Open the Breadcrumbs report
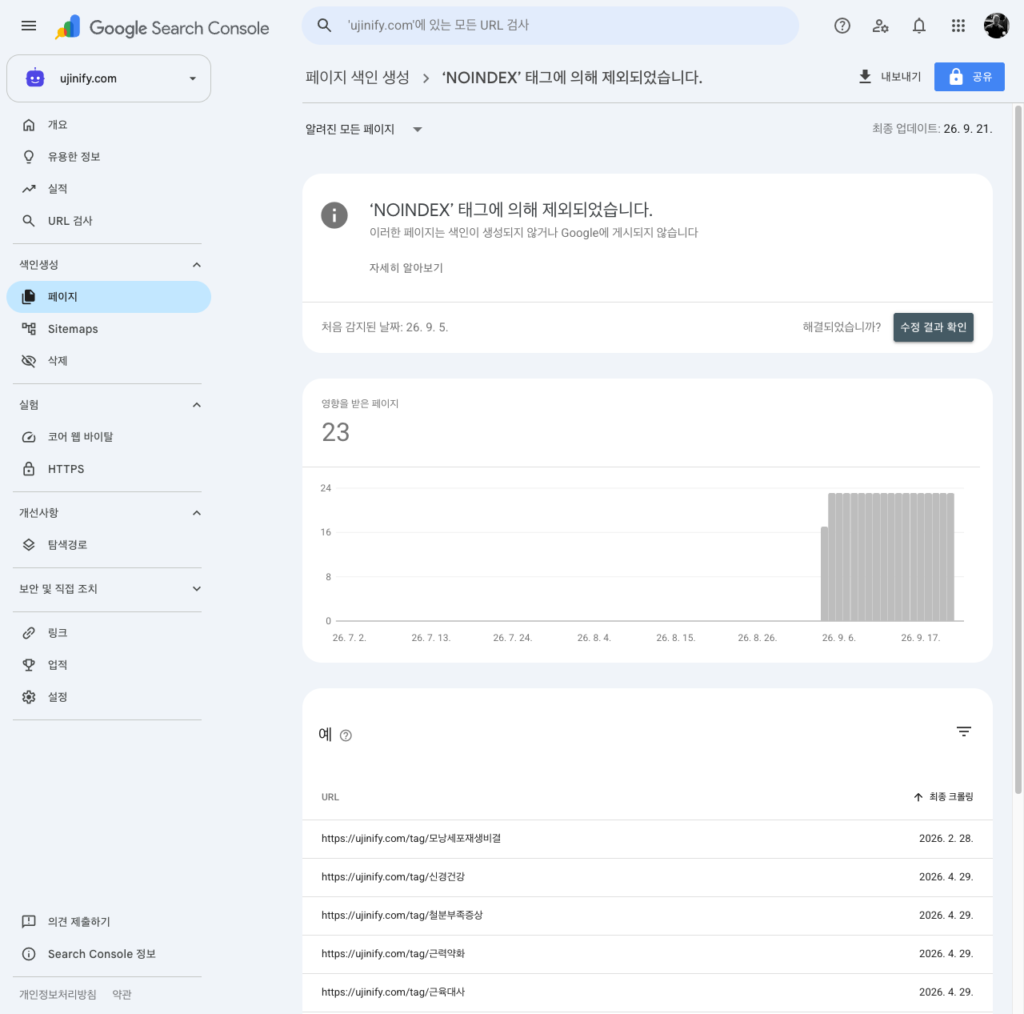The image size is (1024, 1014). tap(108, 545)
